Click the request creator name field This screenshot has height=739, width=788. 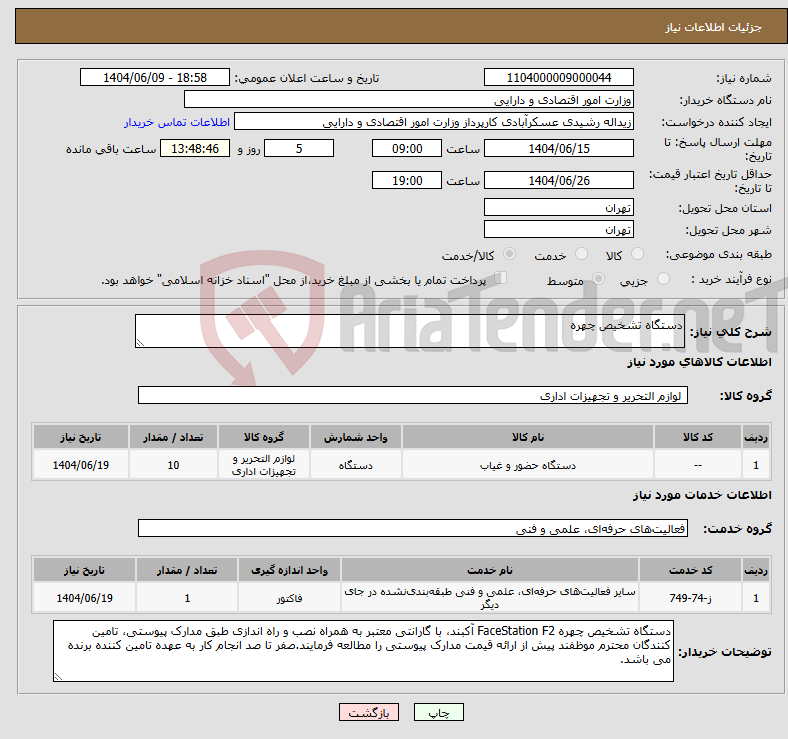tap(434, 122)
